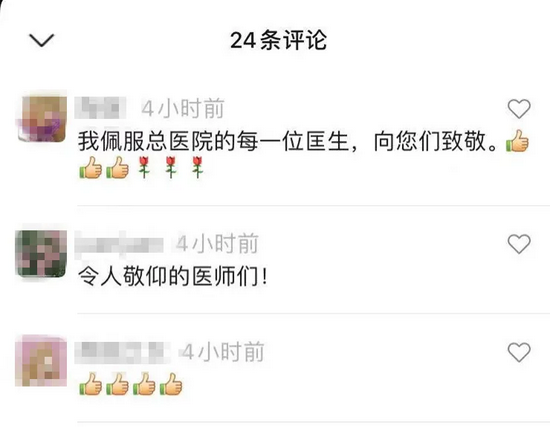
Task: Tap the two thumbs-up emojis before roses
Action: (x=104, y=167)
